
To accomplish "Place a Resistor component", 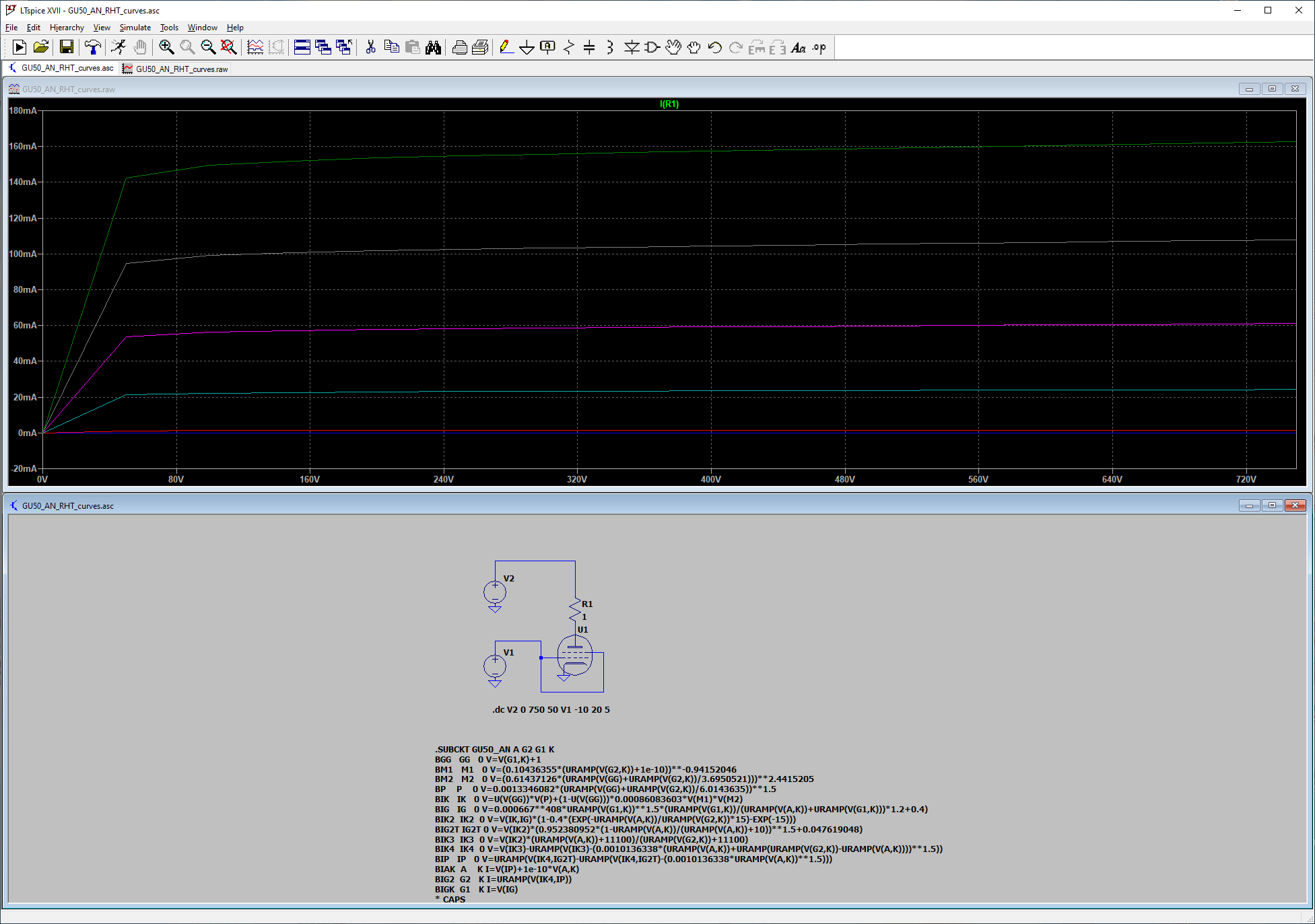I will pos(569,47).
